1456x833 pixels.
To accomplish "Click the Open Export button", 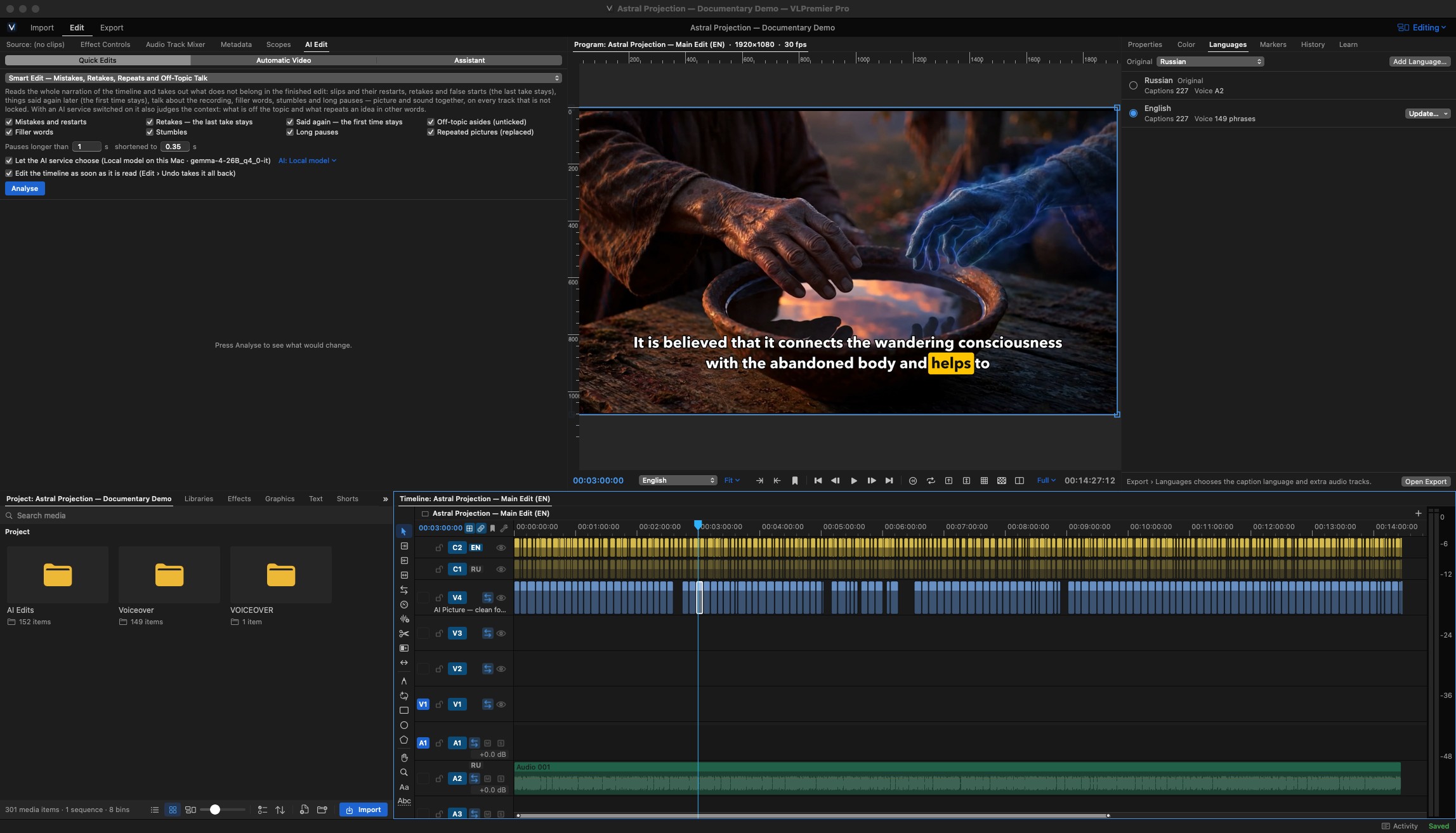I will click(x=1425, y=482).
